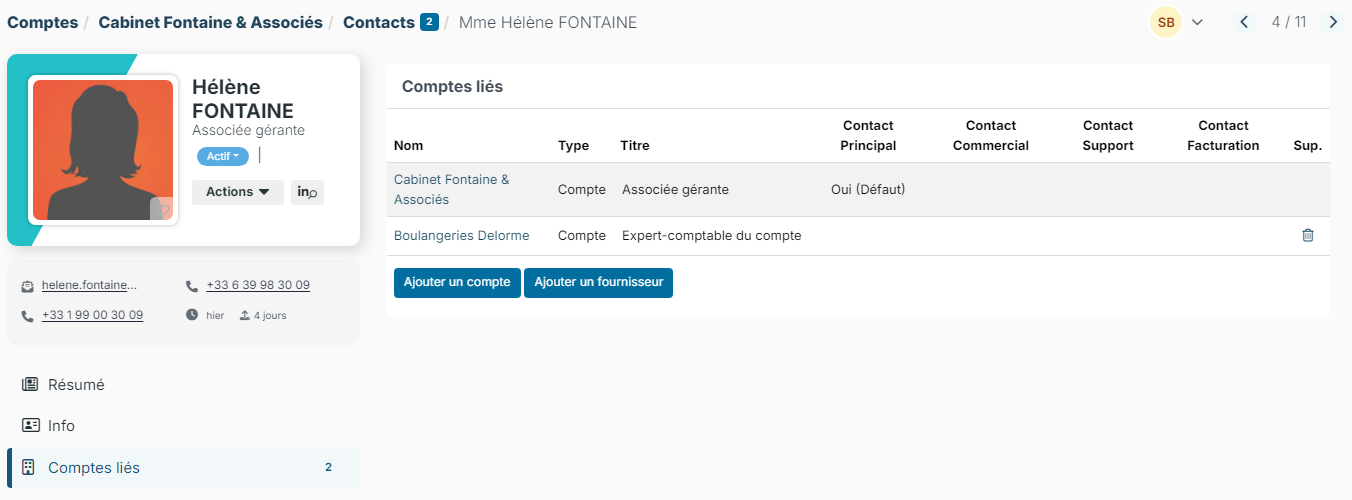Click the Contact Support column header
Screen dimensions: 1352x500
(1108, 135)
